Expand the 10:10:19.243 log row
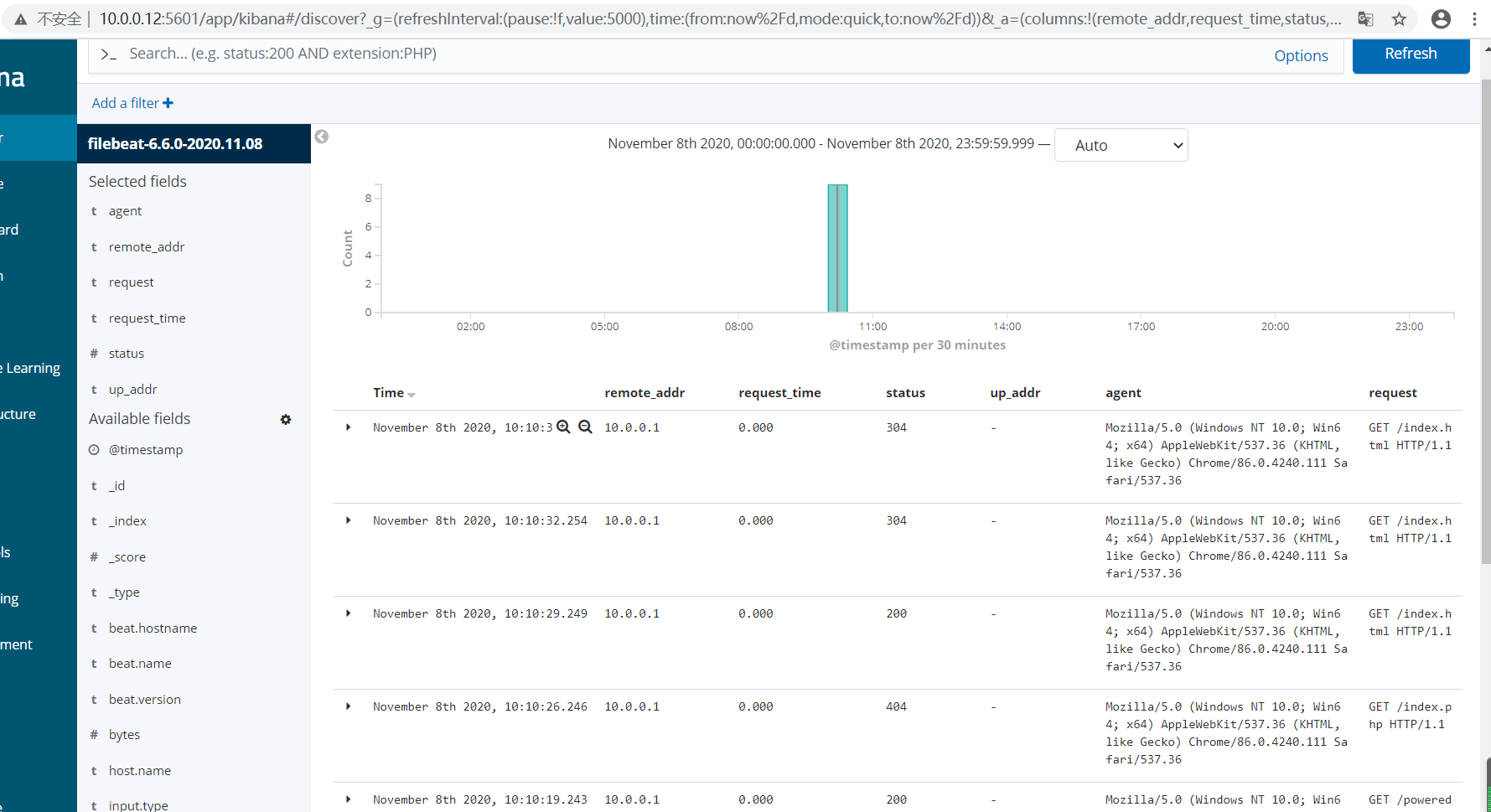The height and width of the screenshot is (812, 1491). (x=349, y=799)
